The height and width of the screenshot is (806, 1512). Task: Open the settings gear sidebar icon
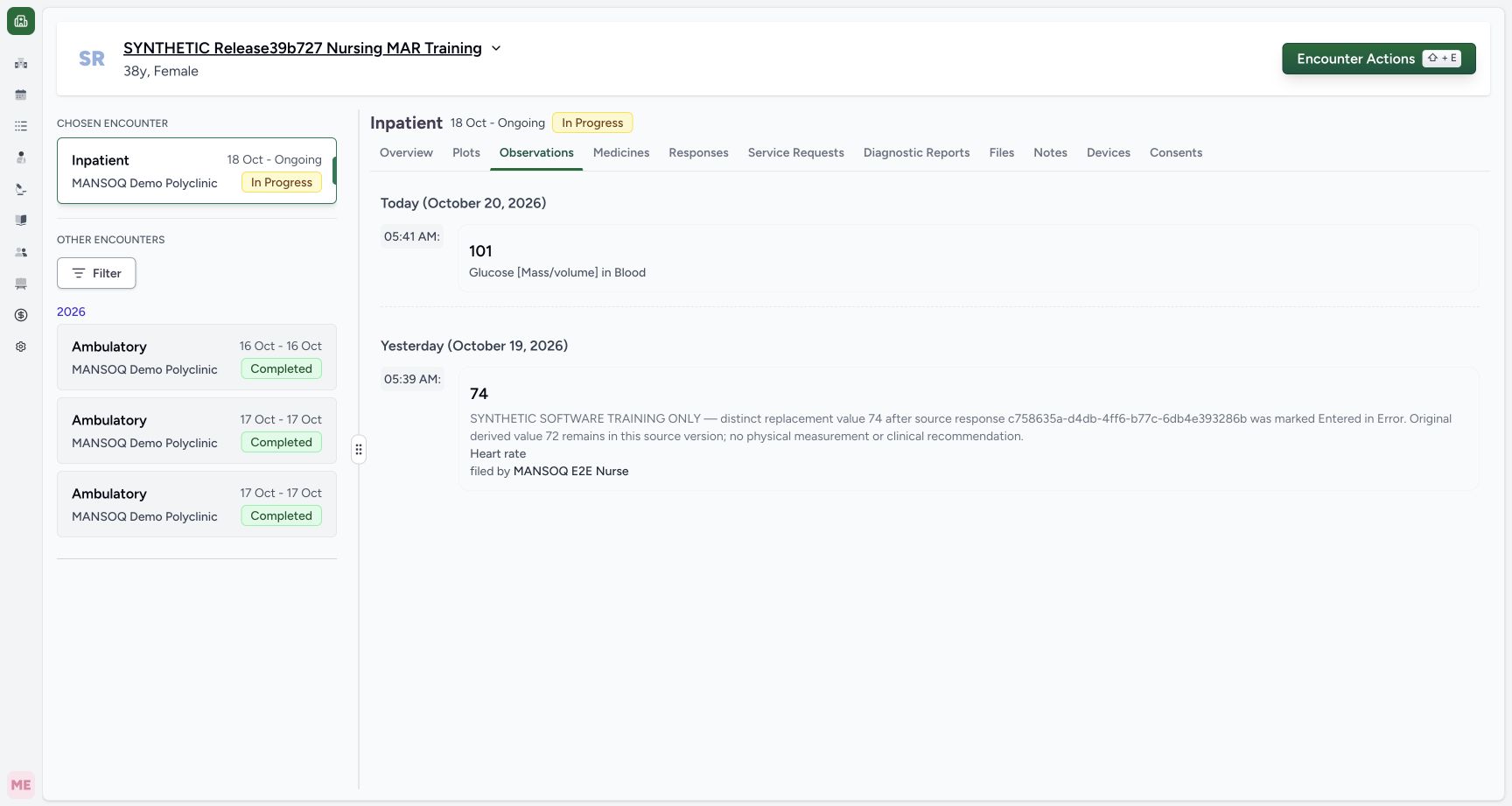(21, 347)
